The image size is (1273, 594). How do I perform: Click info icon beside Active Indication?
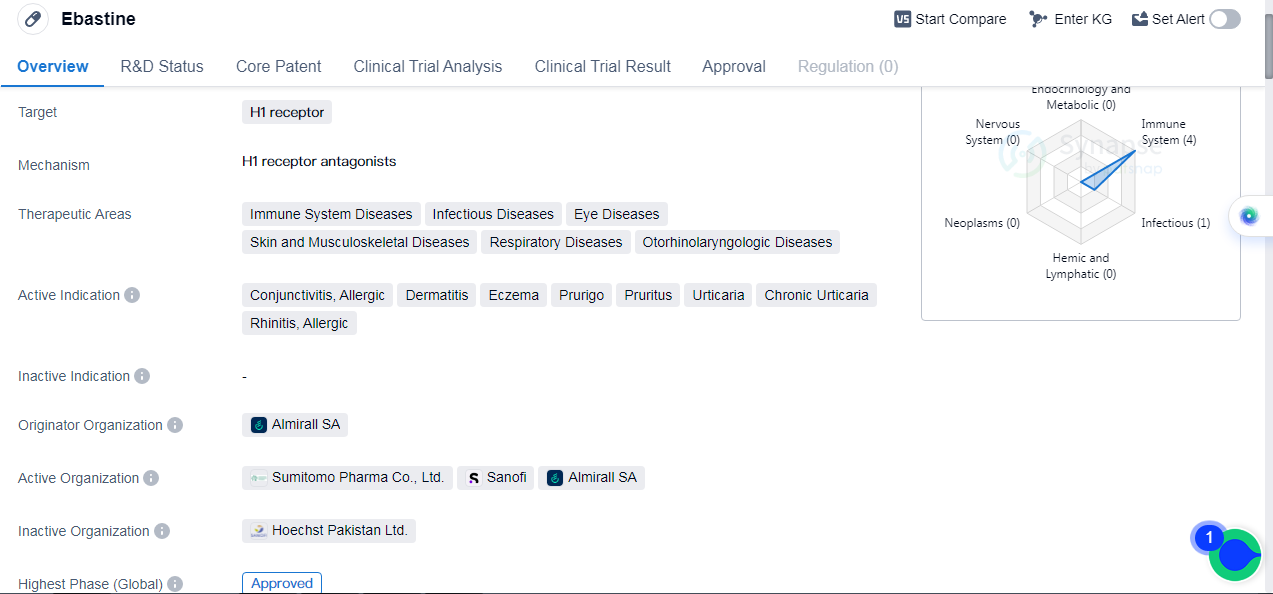pyautogui.click(x=132, y=295)
